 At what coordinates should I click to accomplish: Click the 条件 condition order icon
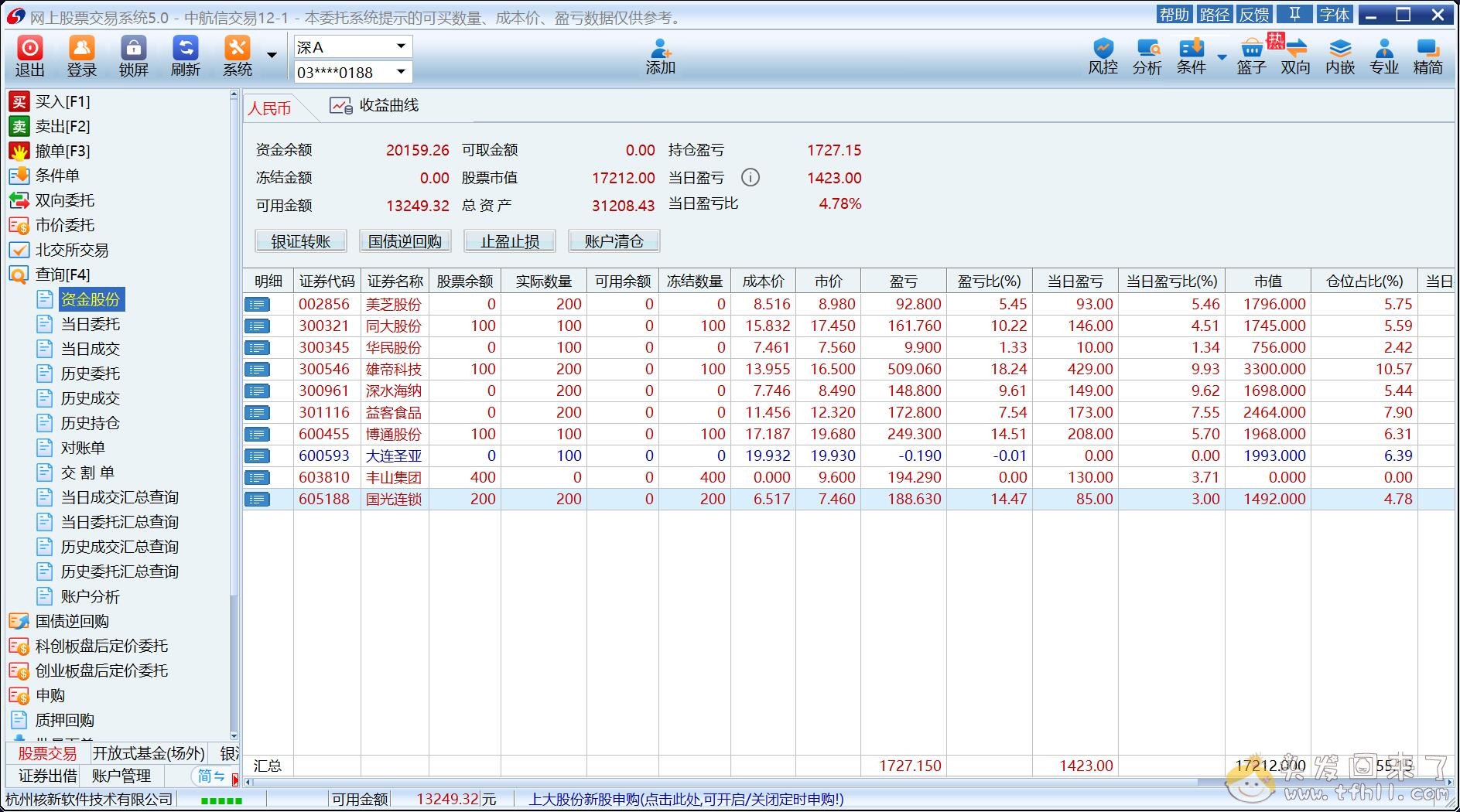coord(1192,56)
